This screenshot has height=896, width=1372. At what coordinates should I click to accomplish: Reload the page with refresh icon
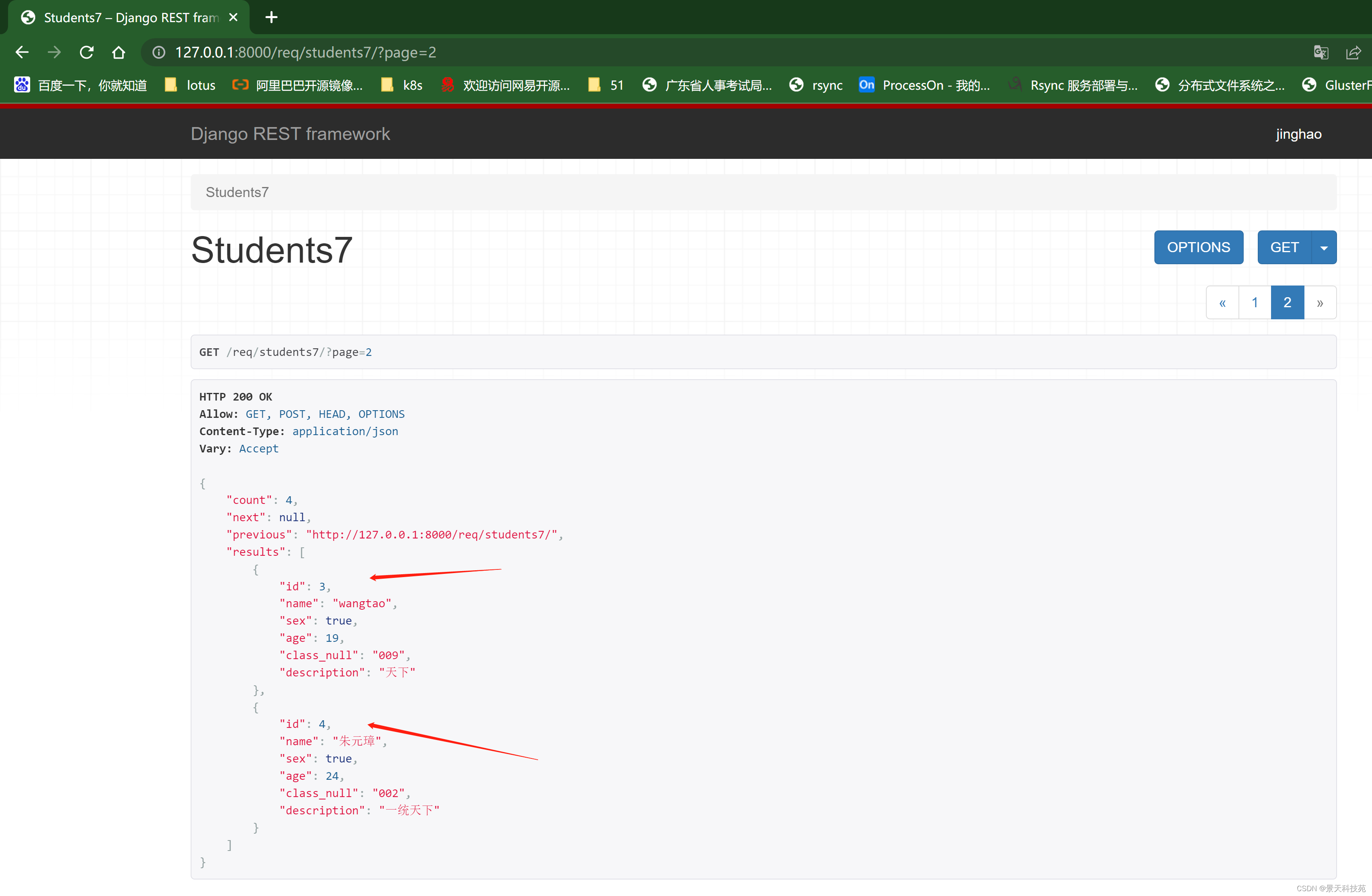point(86,52)
